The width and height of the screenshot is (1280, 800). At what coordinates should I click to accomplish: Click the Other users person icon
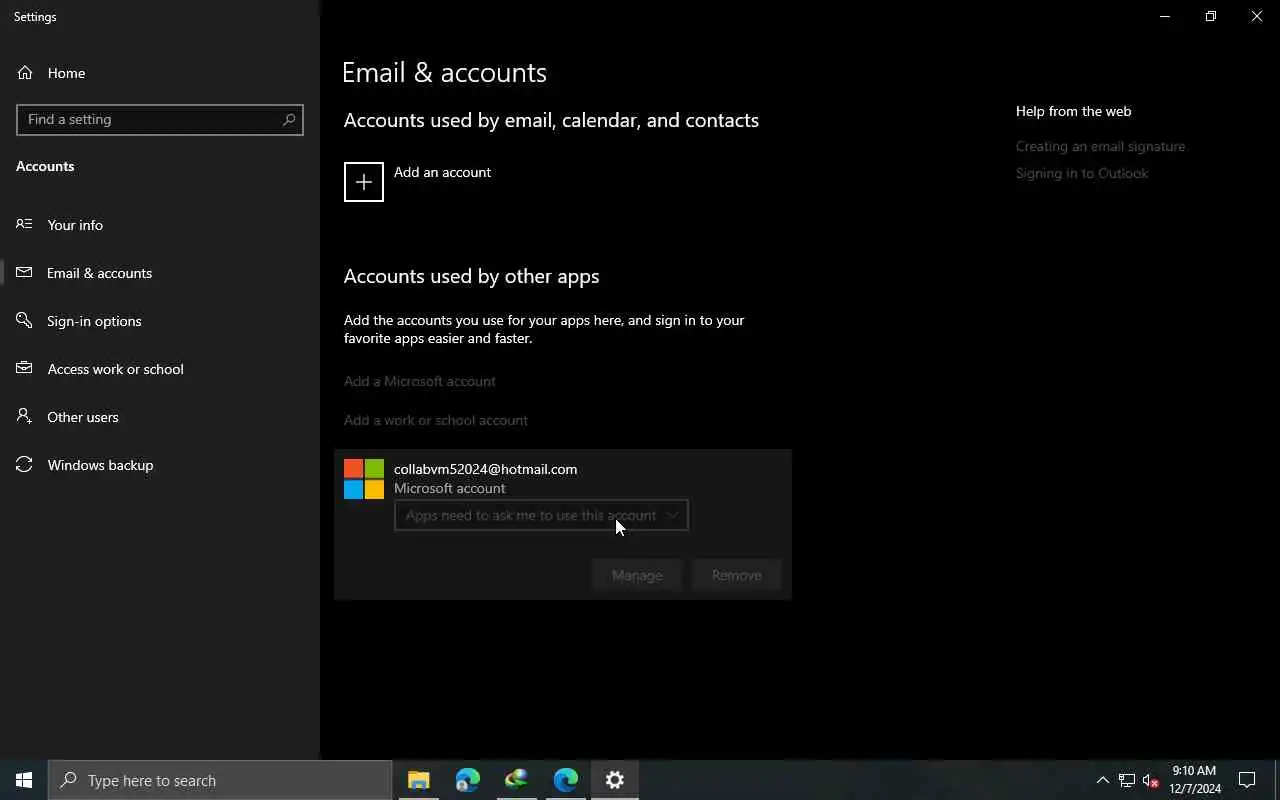click(x=25, y=416)
